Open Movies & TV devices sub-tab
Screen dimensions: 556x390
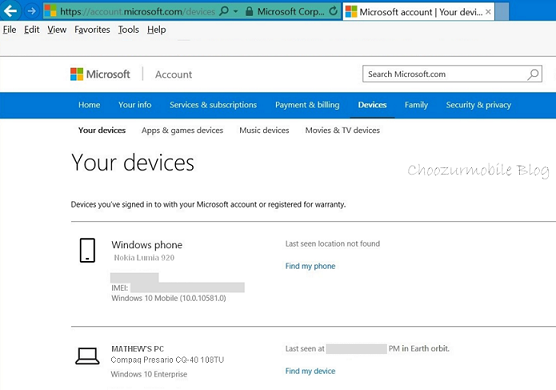[x=343, y=130]
